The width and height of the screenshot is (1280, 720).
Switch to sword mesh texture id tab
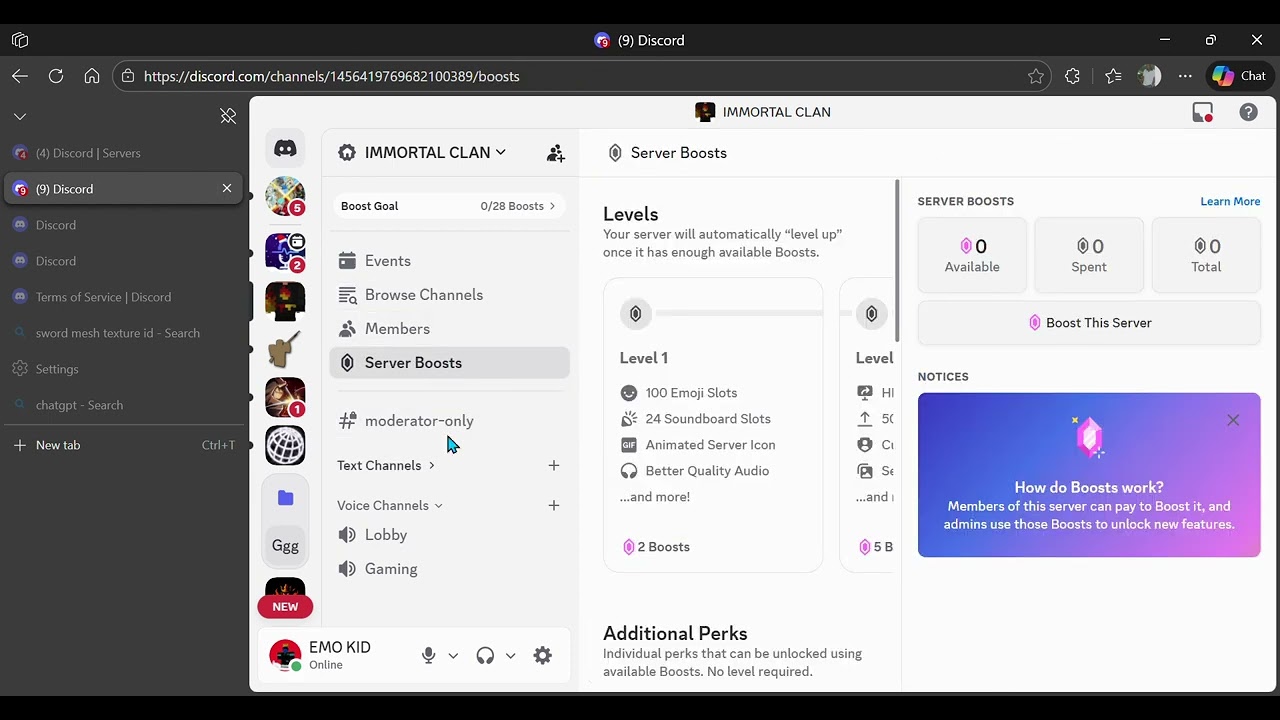(x=122, y=333)
